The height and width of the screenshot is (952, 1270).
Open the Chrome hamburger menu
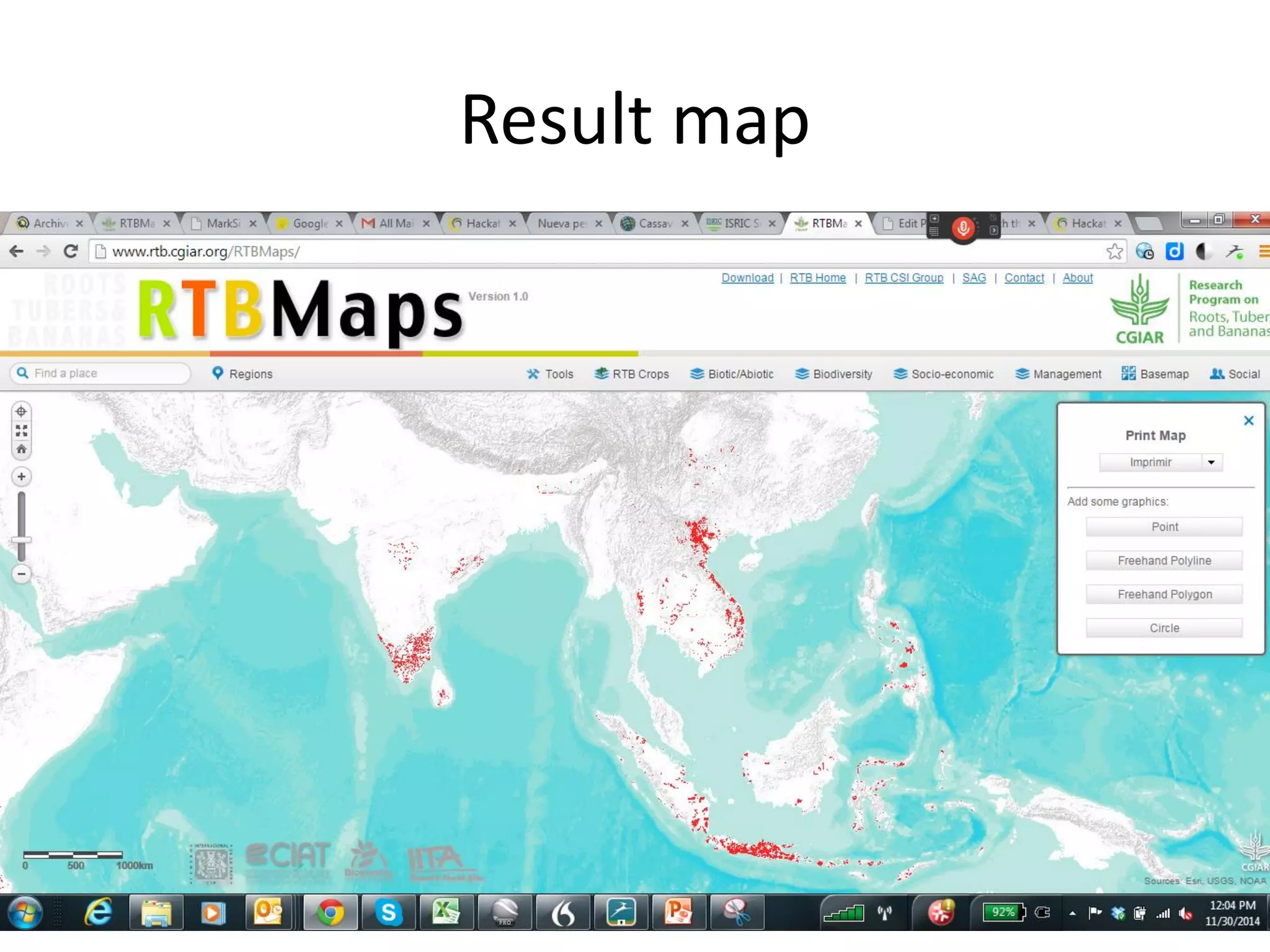pyautogui.click(x=1264, y=251)
